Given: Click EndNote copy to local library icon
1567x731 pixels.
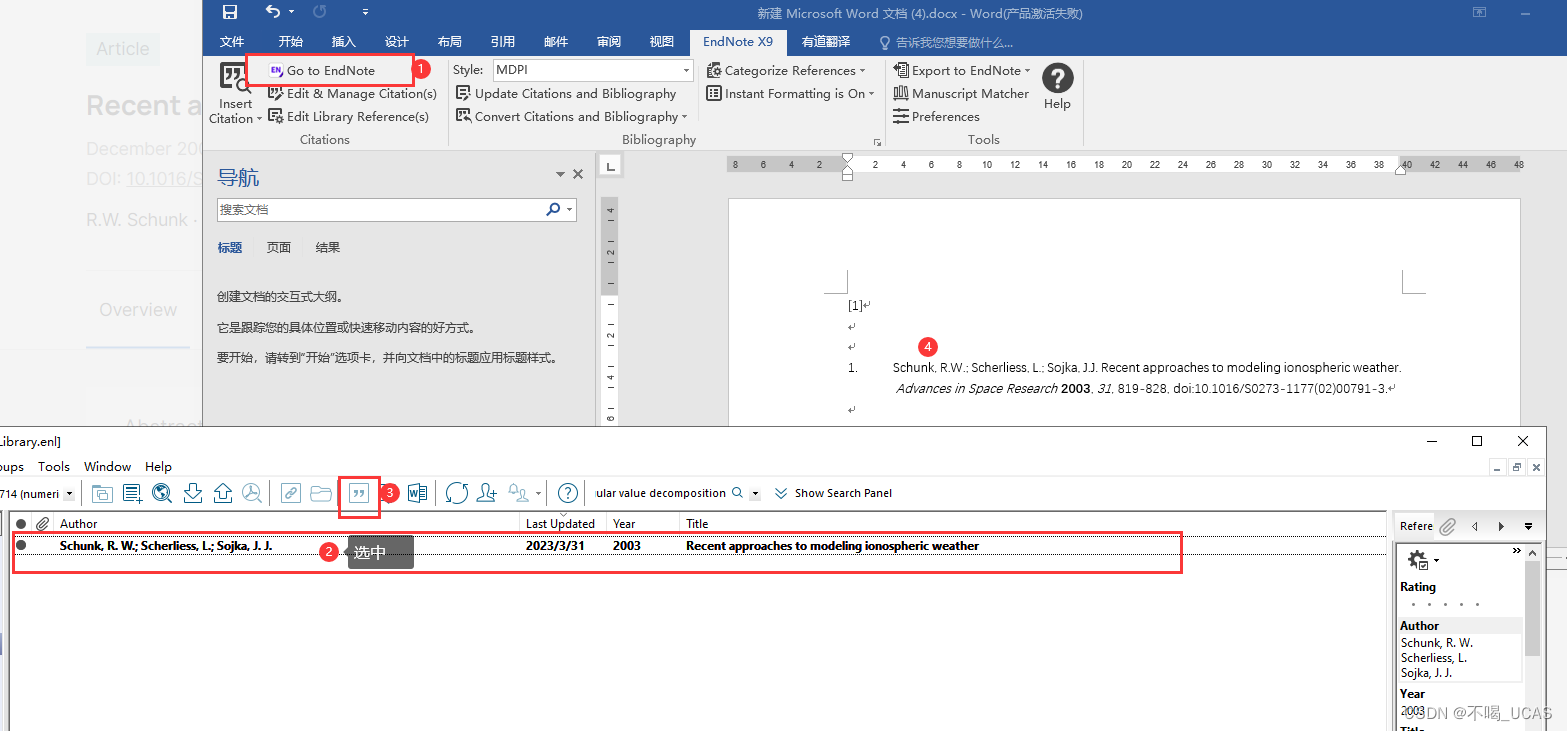Looking at the screenshot, I should [102, 493].
